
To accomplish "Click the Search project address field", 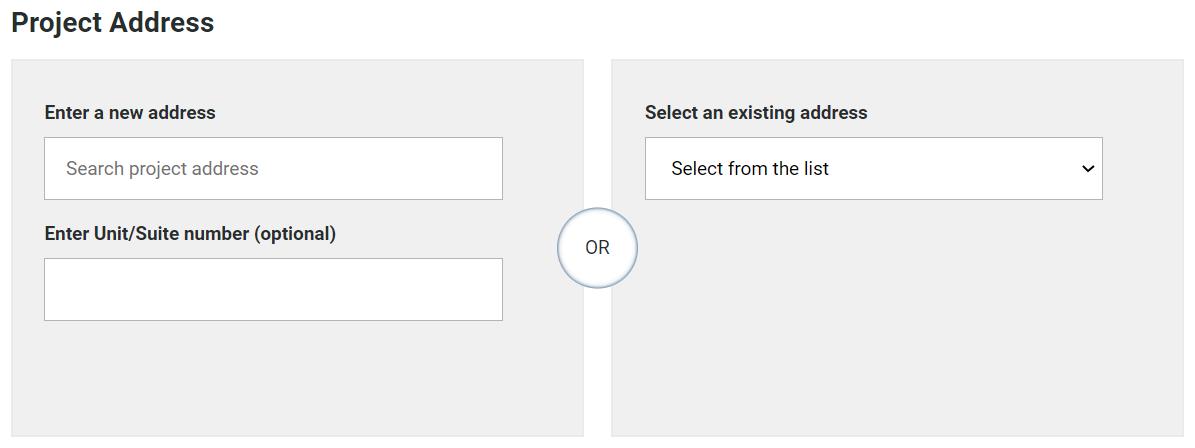I will (273, 169).
